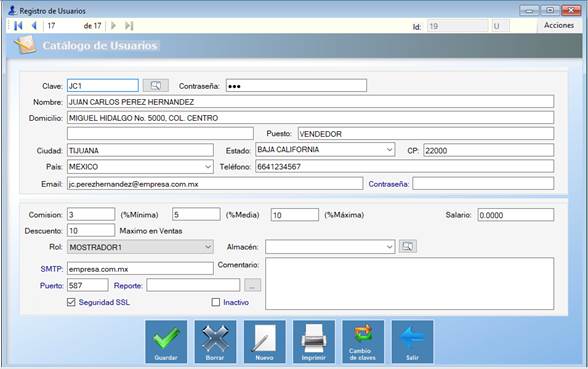588x369 pixels.
Task: Click the SMTP server field
Action: pyautogui.click(x=140, y=268)
